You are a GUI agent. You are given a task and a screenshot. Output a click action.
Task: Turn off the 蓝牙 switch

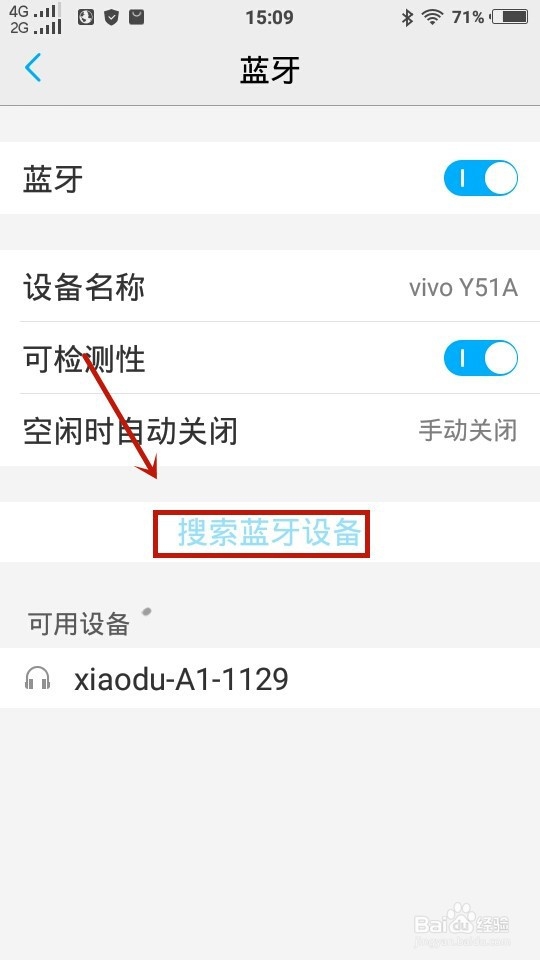[481, 178]
